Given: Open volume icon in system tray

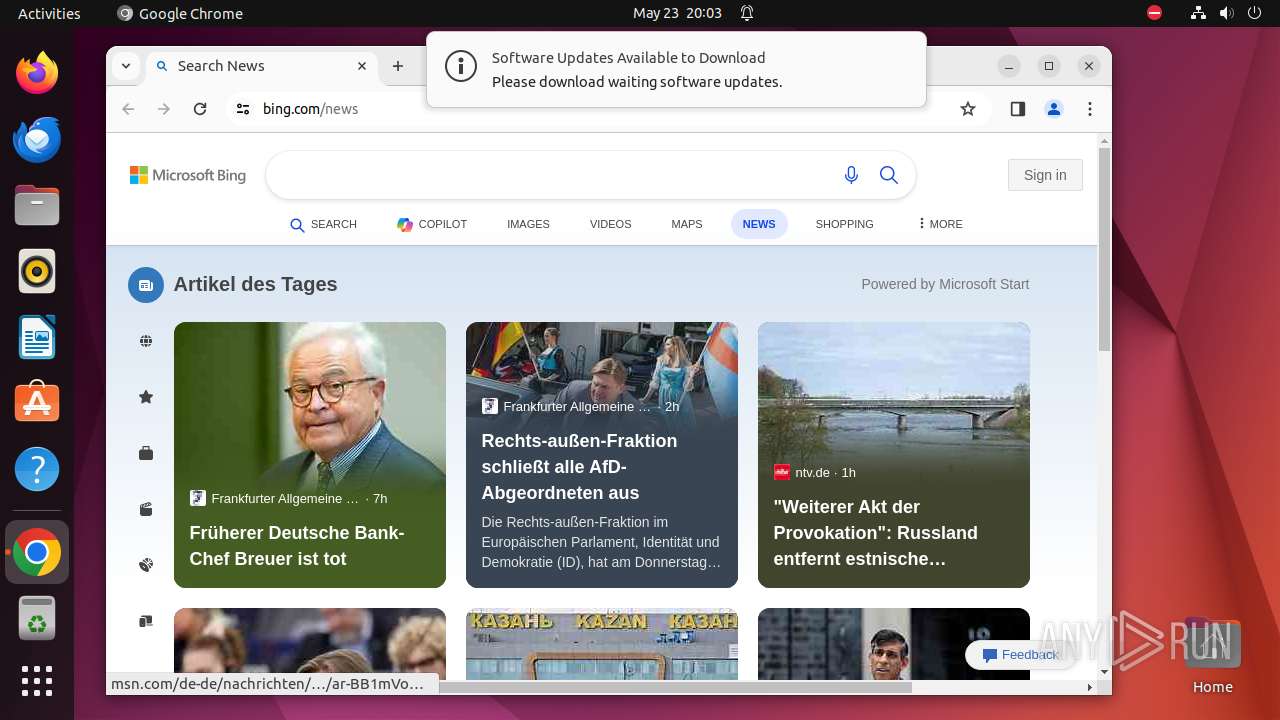Looking at the screenshot, I should [x=1226, y=13].
